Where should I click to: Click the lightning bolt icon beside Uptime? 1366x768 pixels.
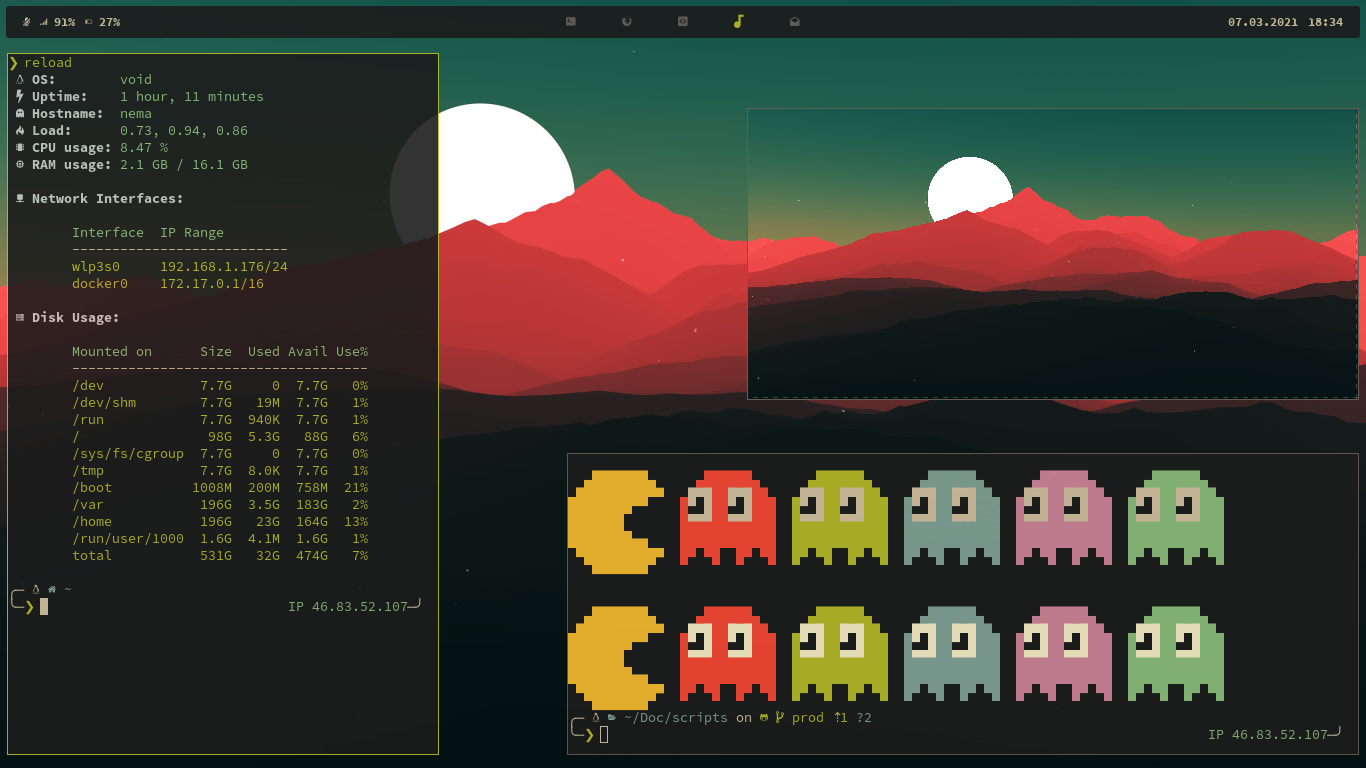click(x=20, y=96)
